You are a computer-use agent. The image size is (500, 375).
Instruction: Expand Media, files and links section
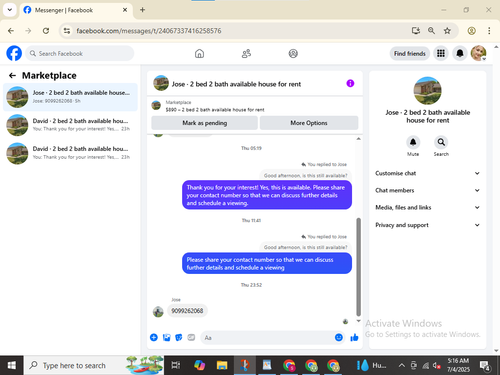428,207
